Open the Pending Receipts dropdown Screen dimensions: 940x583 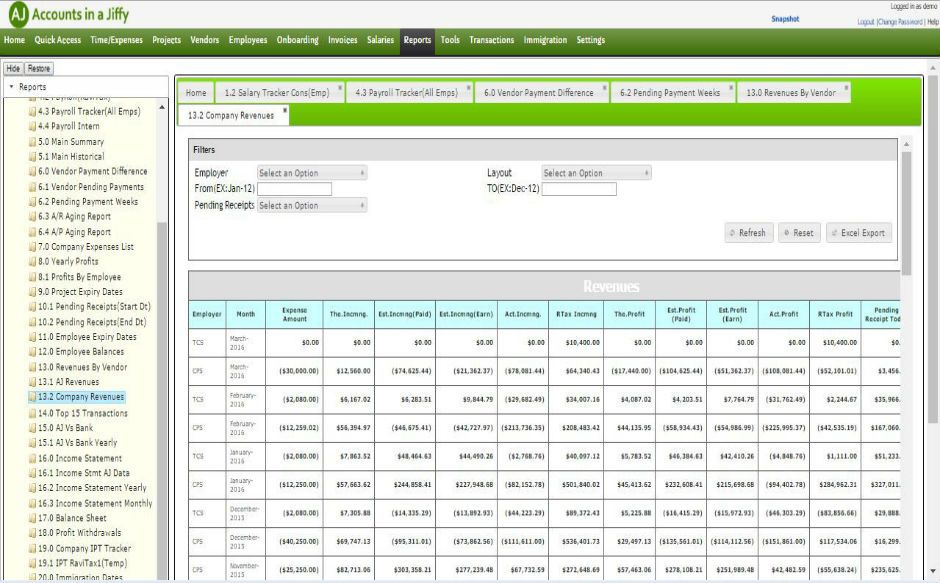point(312,205)
